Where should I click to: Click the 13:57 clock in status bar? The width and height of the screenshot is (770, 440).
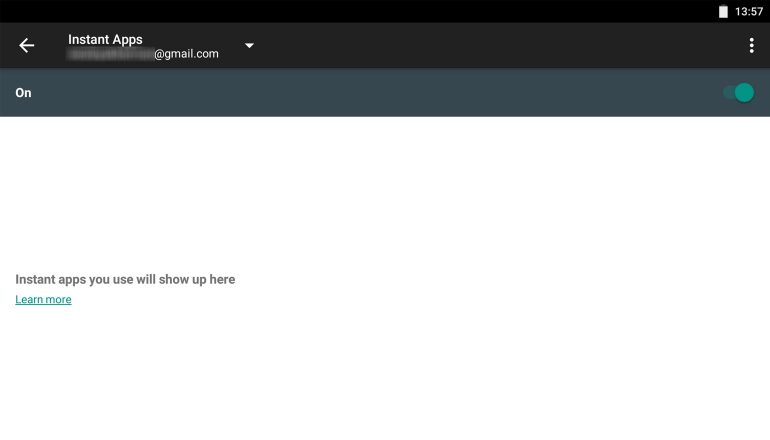[749, 11]
